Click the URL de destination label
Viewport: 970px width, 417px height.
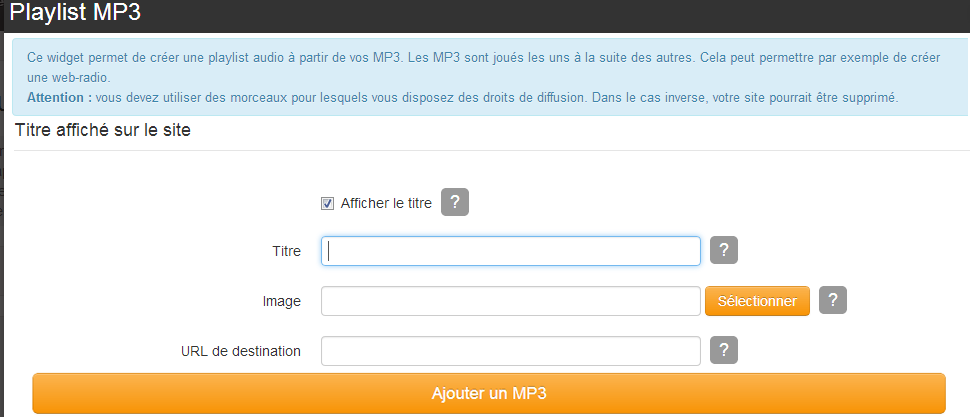pos(241,351)
